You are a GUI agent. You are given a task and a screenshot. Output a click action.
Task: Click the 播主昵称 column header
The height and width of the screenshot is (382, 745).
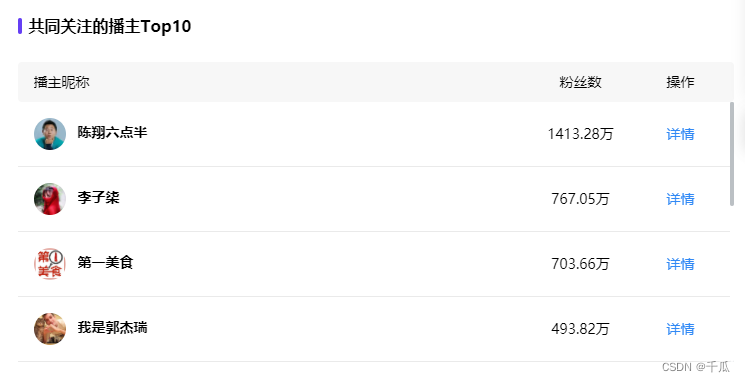click(62, 82)
